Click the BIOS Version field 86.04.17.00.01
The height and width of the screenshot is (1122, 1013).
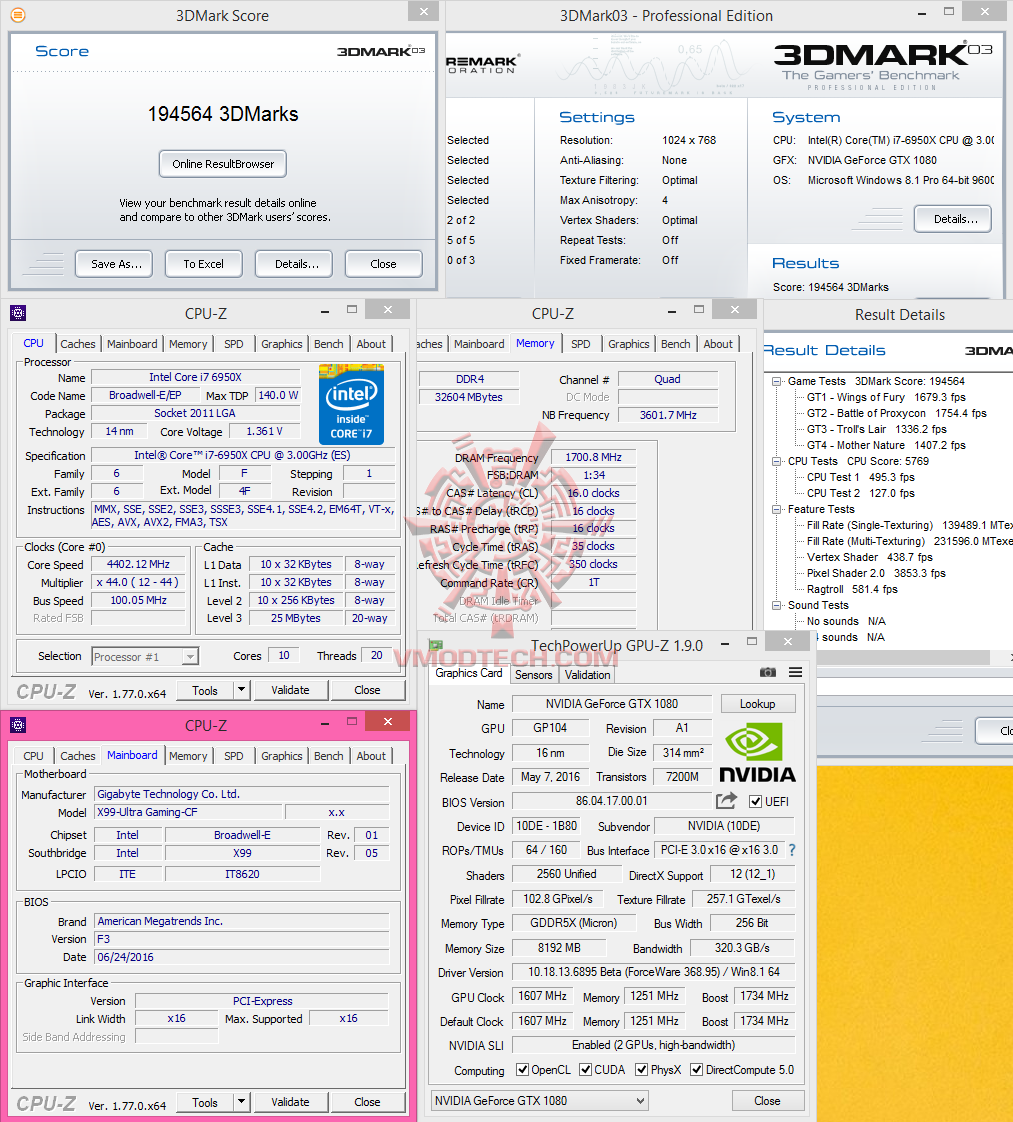coord(612,801)
